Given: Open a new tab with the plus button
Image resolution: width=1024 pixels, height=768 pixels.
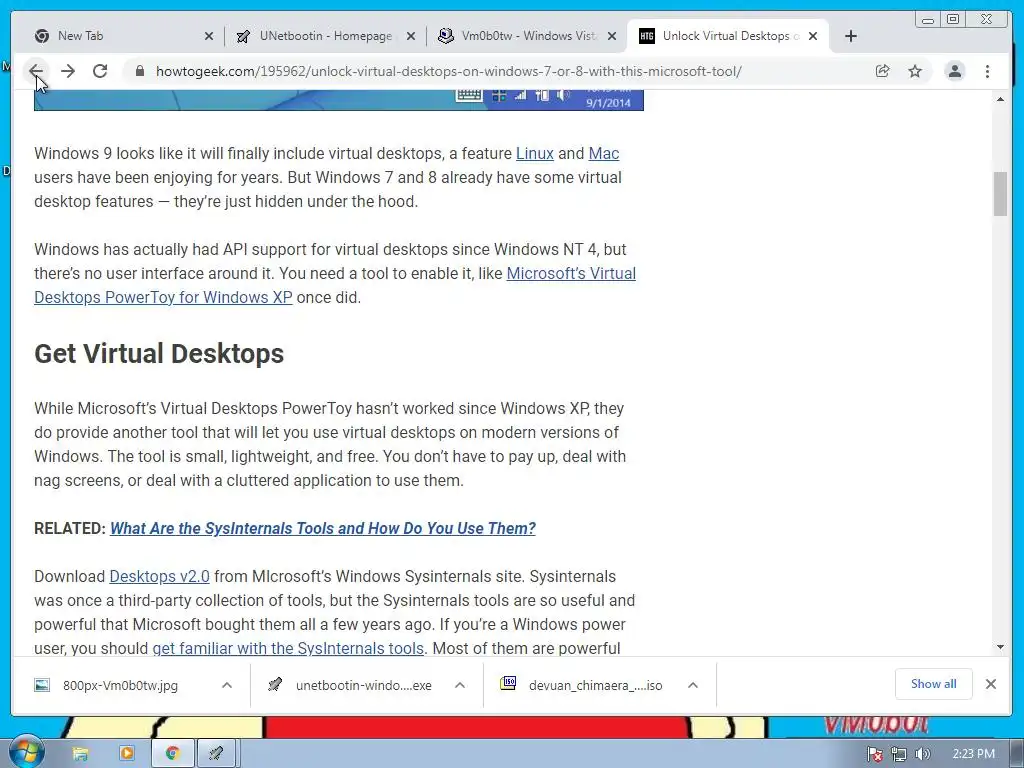Looking at the screenshot, I should pyautogui.click(x=850, y=36).
